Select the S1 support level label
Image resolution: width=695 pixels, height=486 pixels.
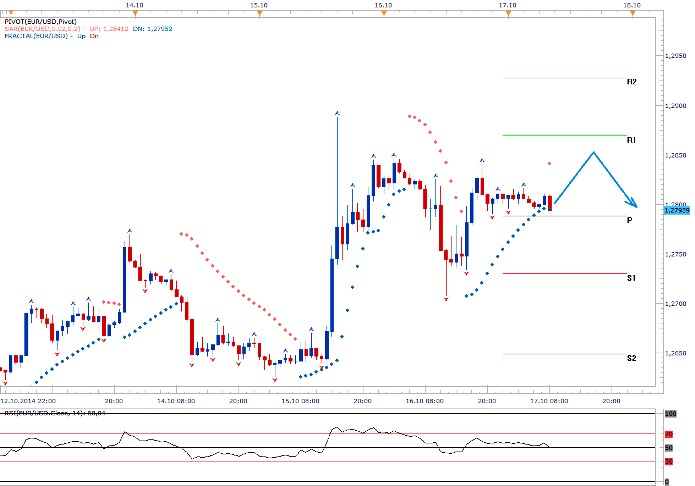pyautogui.click(x=632, y=278)
